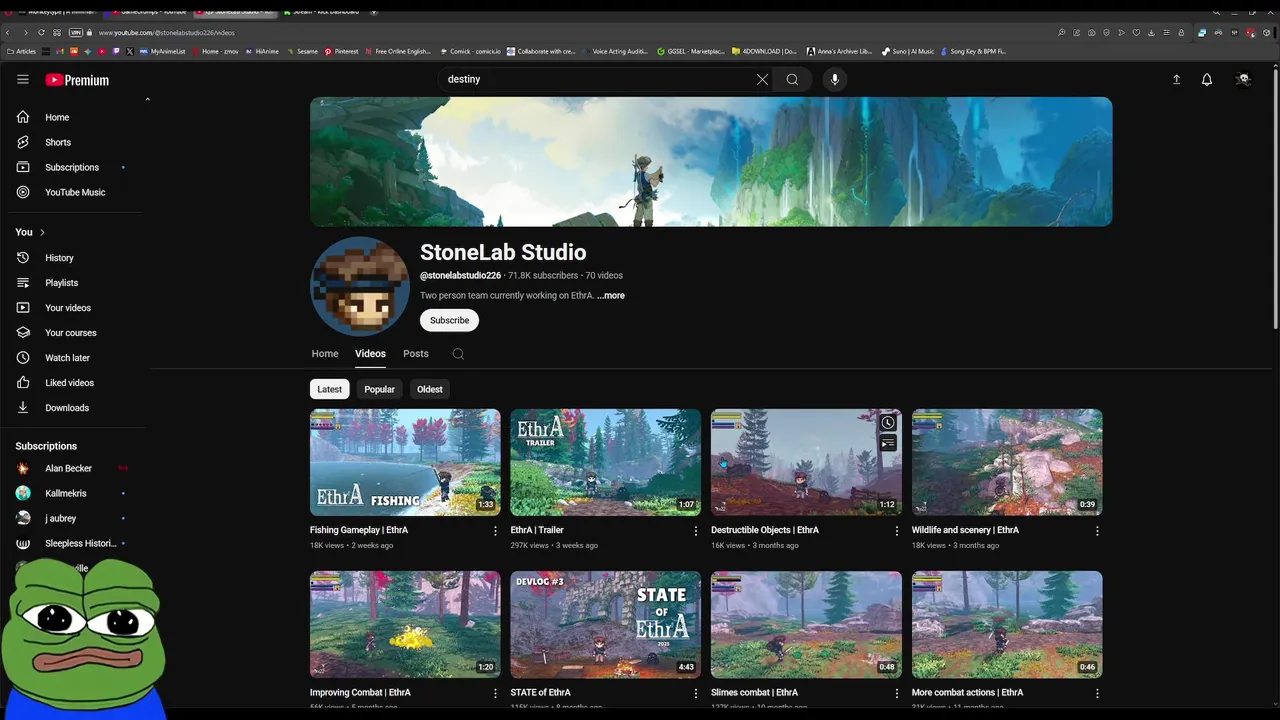Open options for Destructible Objects video
Image resolution: width=1280 pixels, height=720 pixels.
[x=896, y=531]
